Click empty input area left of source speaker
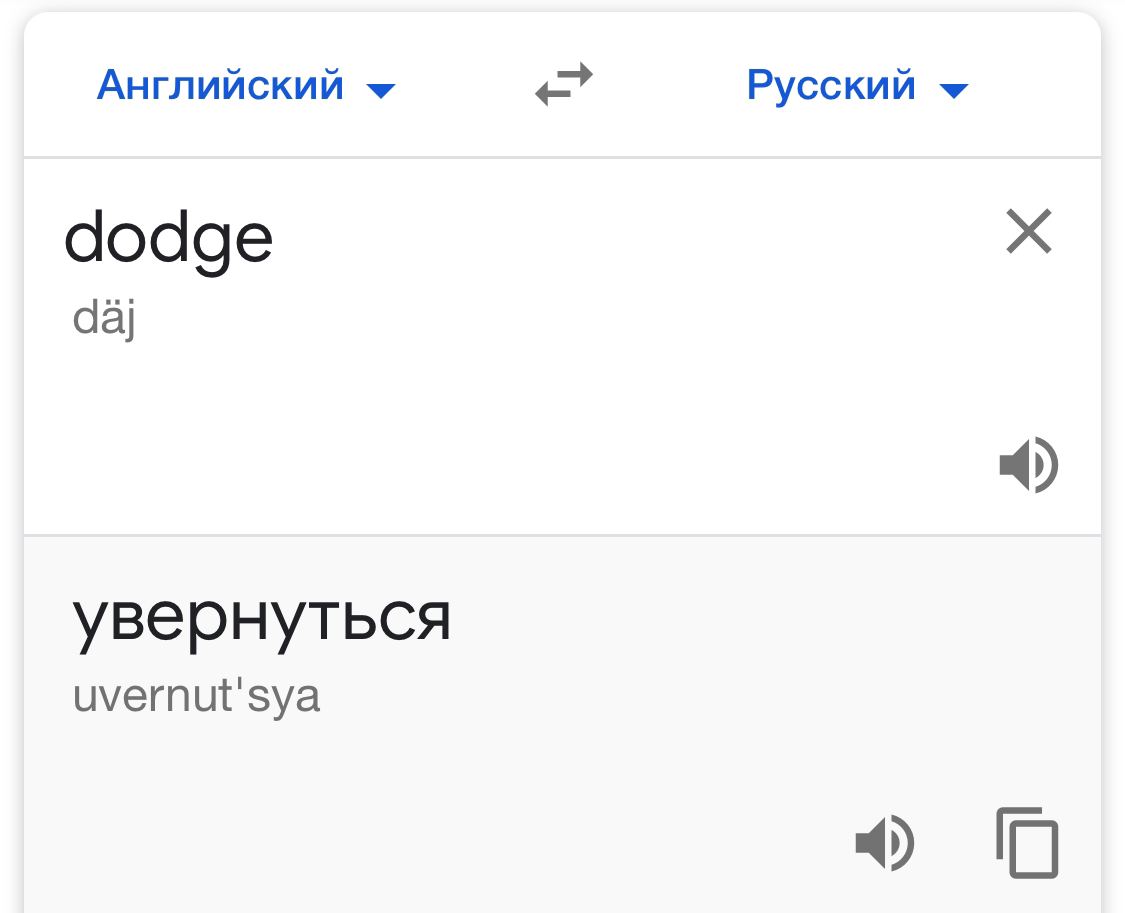The width and height of the screenshot is (1125, 913). tap(600, 466)
